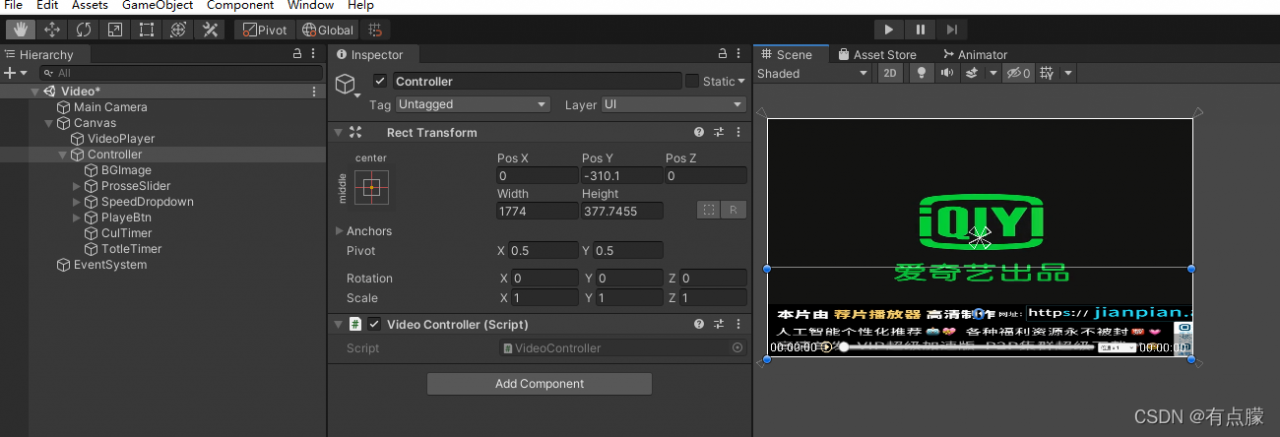Open Rect Transform more options menu
Screen dimensions: 1280x437
point(739,132)
